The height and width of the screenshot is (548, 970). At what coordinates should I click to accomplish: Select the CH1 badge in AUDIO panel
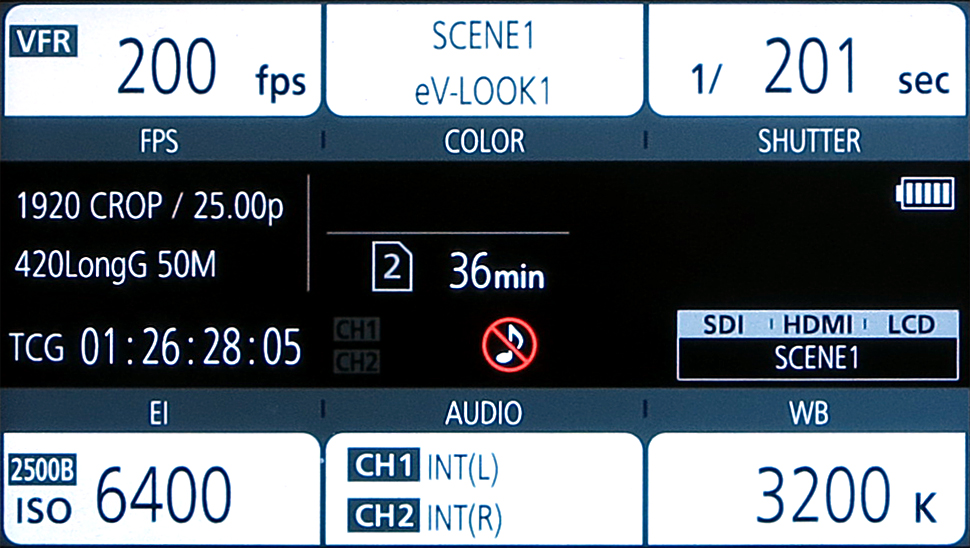pos(383,465)
